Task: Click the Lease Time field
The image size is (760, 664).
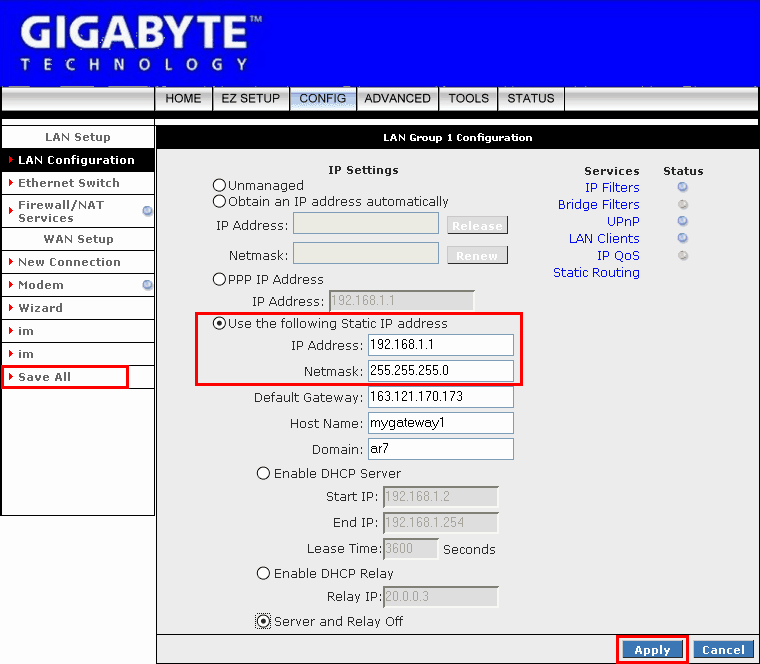Action: 411,549
